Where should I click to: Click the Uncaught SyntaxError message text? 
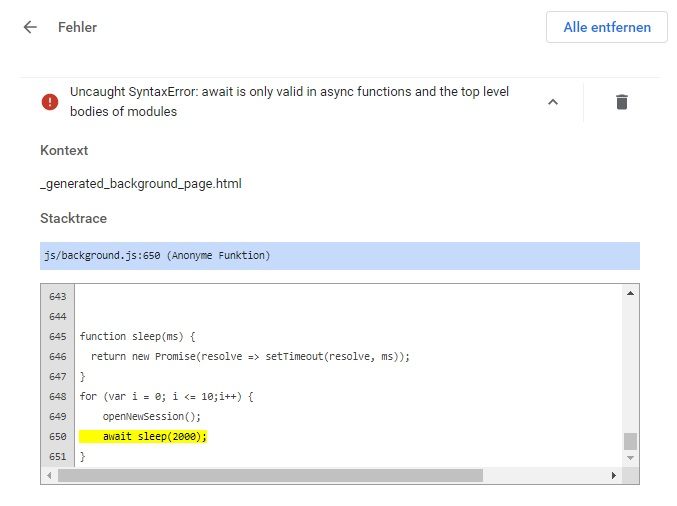tap(289, 101)
